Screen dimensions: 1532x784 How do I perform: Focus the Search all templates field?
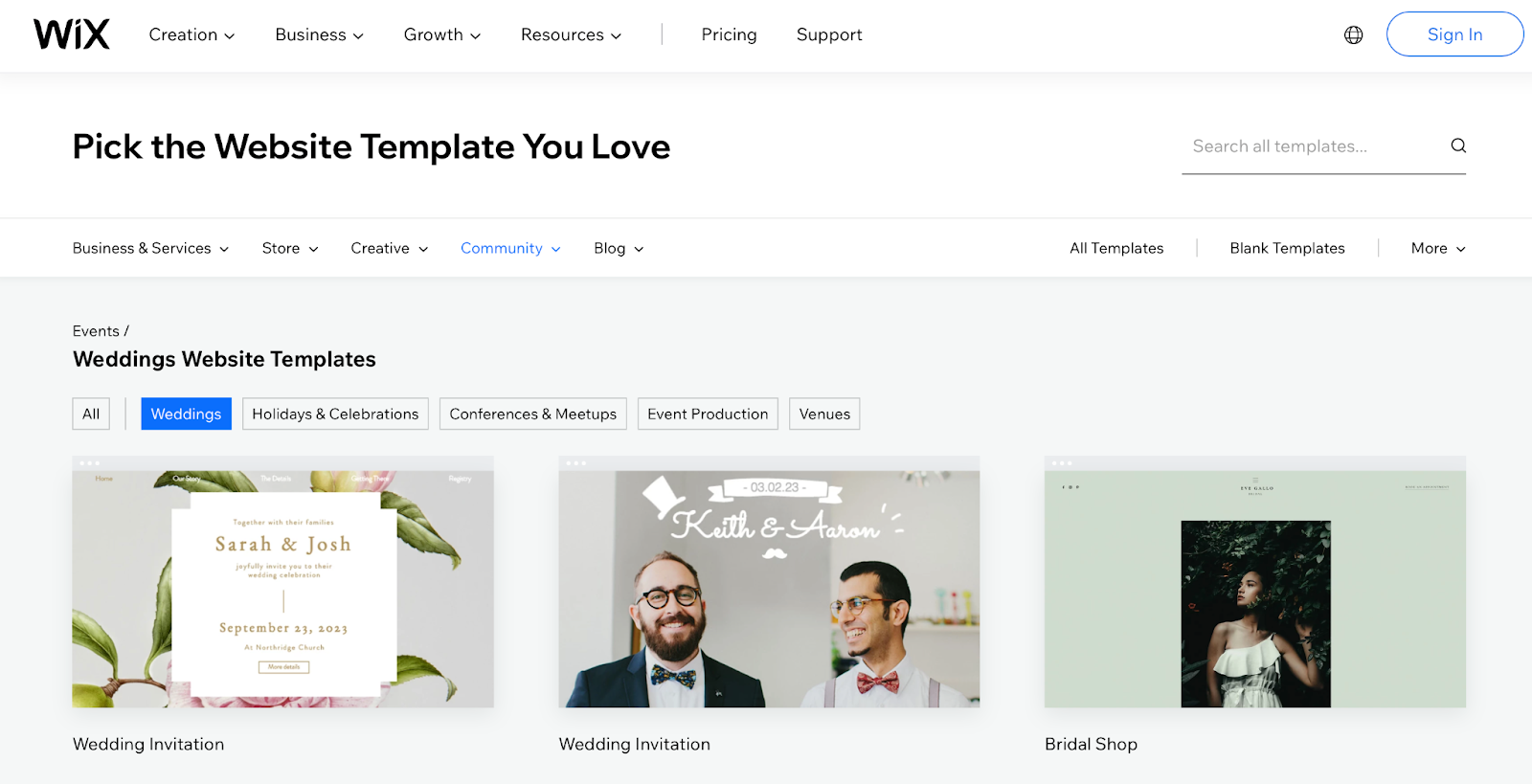pyautogui.click(x=1312, y=146)
